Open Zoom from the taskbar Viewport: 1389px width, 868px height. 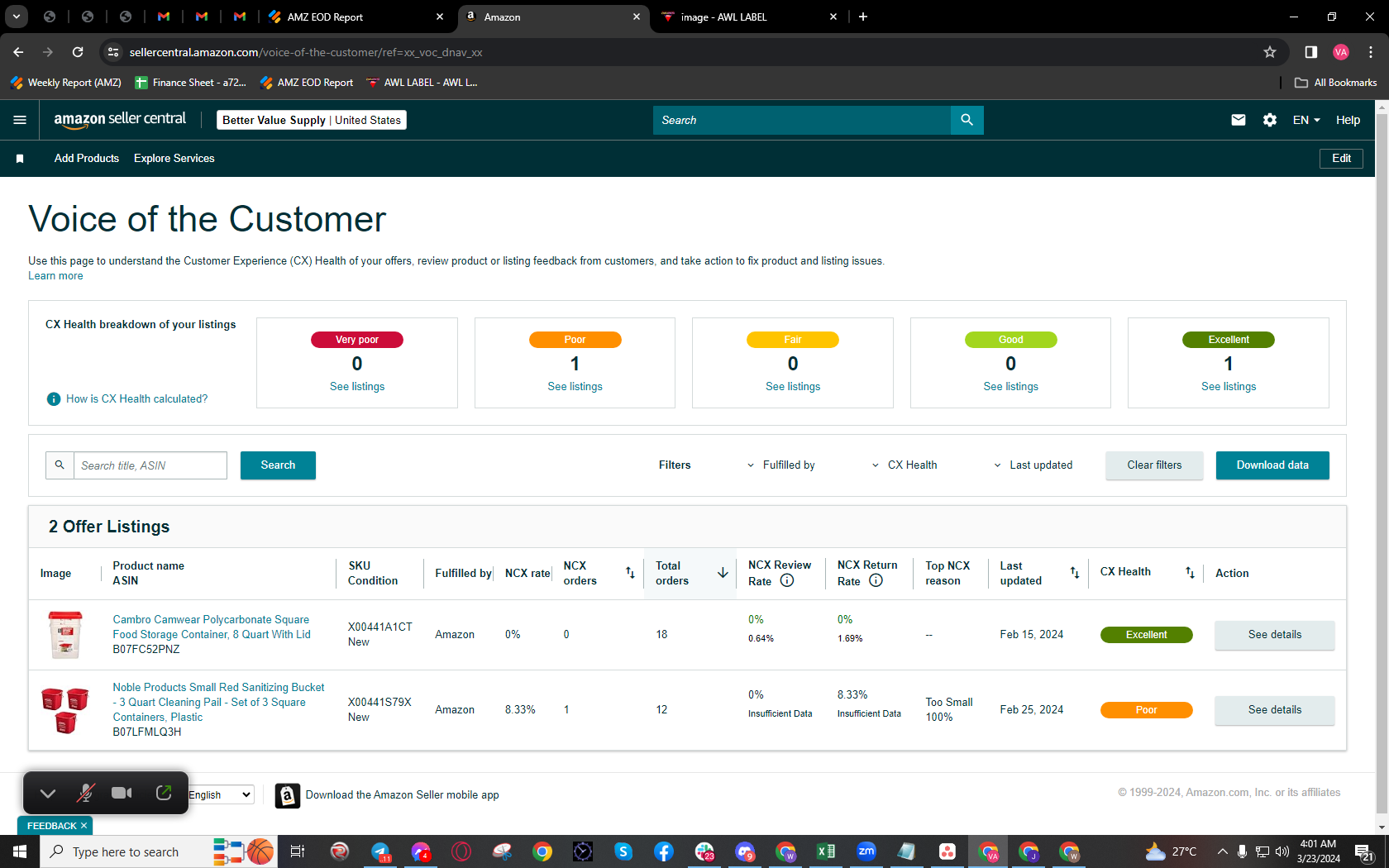[866, 851]
